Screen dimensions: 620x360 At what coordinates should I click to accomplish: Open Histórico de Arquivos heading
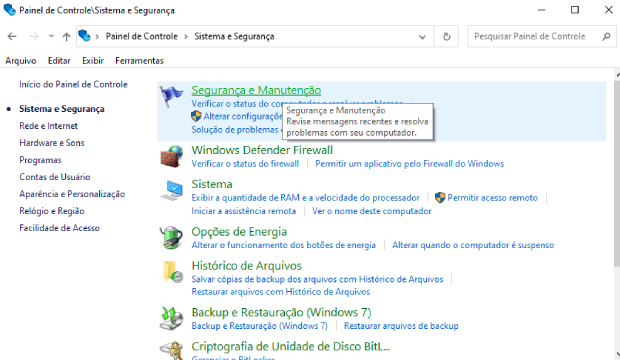(247, 266)
